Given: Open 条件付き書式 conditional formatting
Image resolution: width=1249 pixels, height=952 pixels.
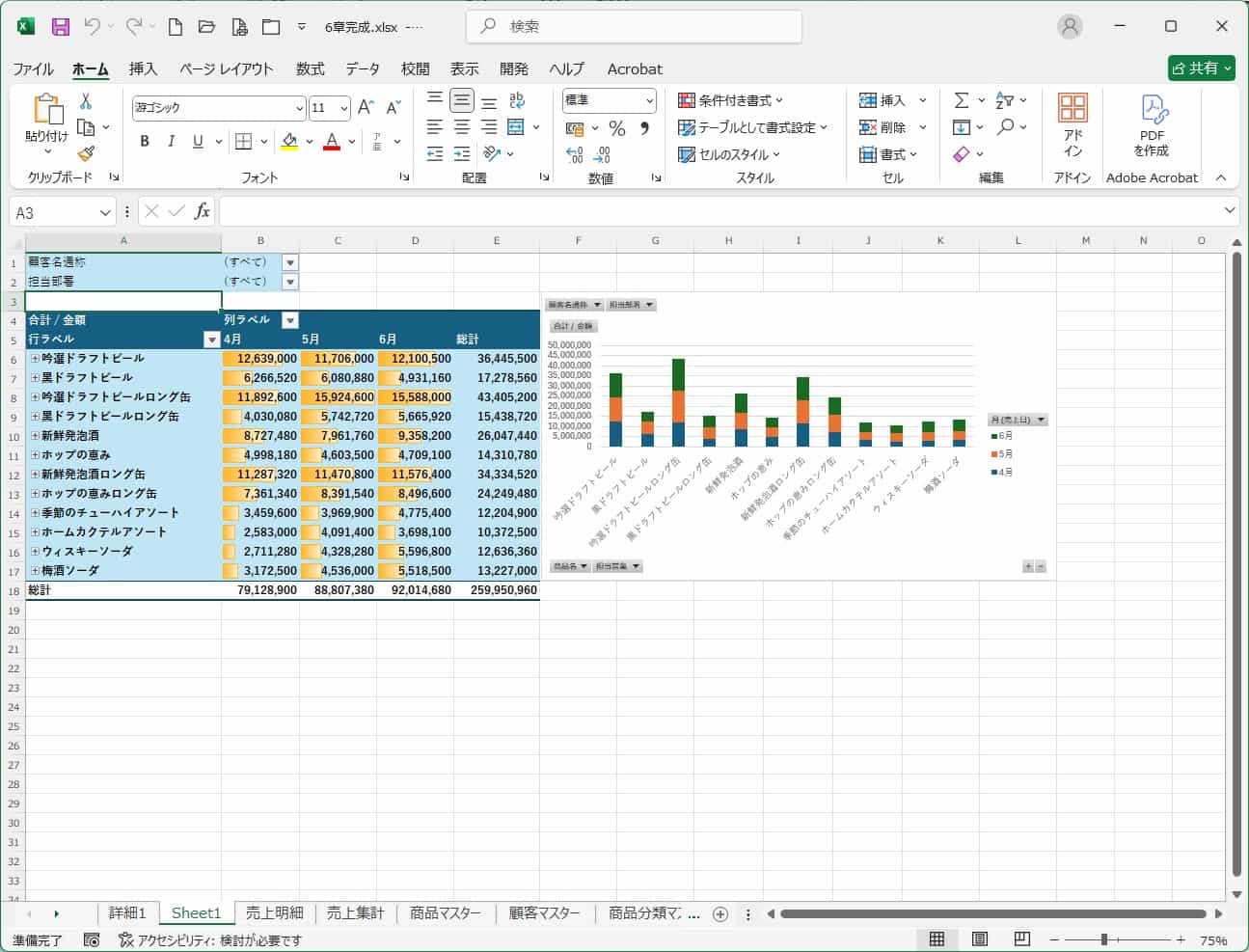Looking at the screenshot, I should click(731, 100).
